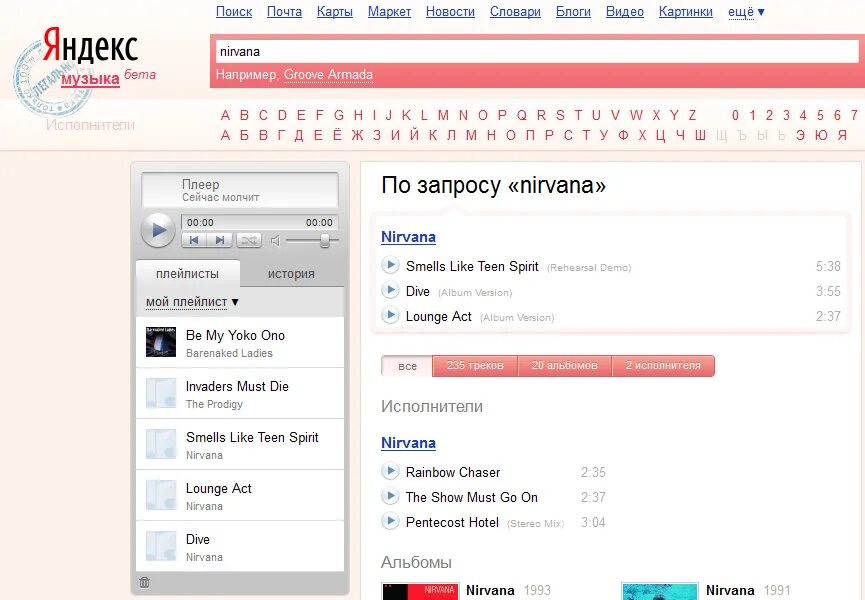Browse artists starting with digit 5
Screen dimensions: 865x600
[820, 115]
